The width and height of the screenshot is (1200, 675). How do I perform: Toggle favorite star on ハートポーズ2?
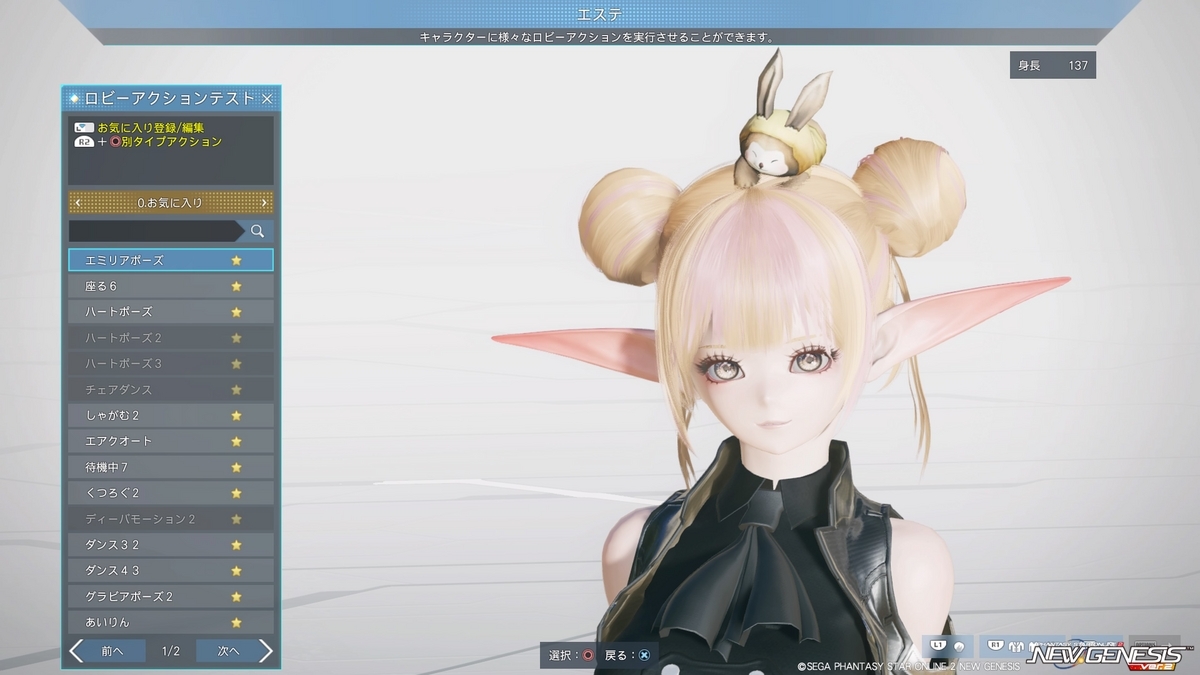click(237, 338)
